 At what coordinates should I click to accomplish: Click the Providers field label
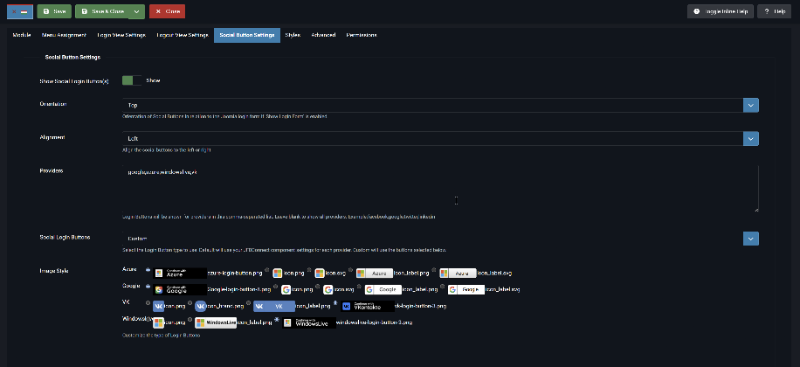tap(51, 170)
